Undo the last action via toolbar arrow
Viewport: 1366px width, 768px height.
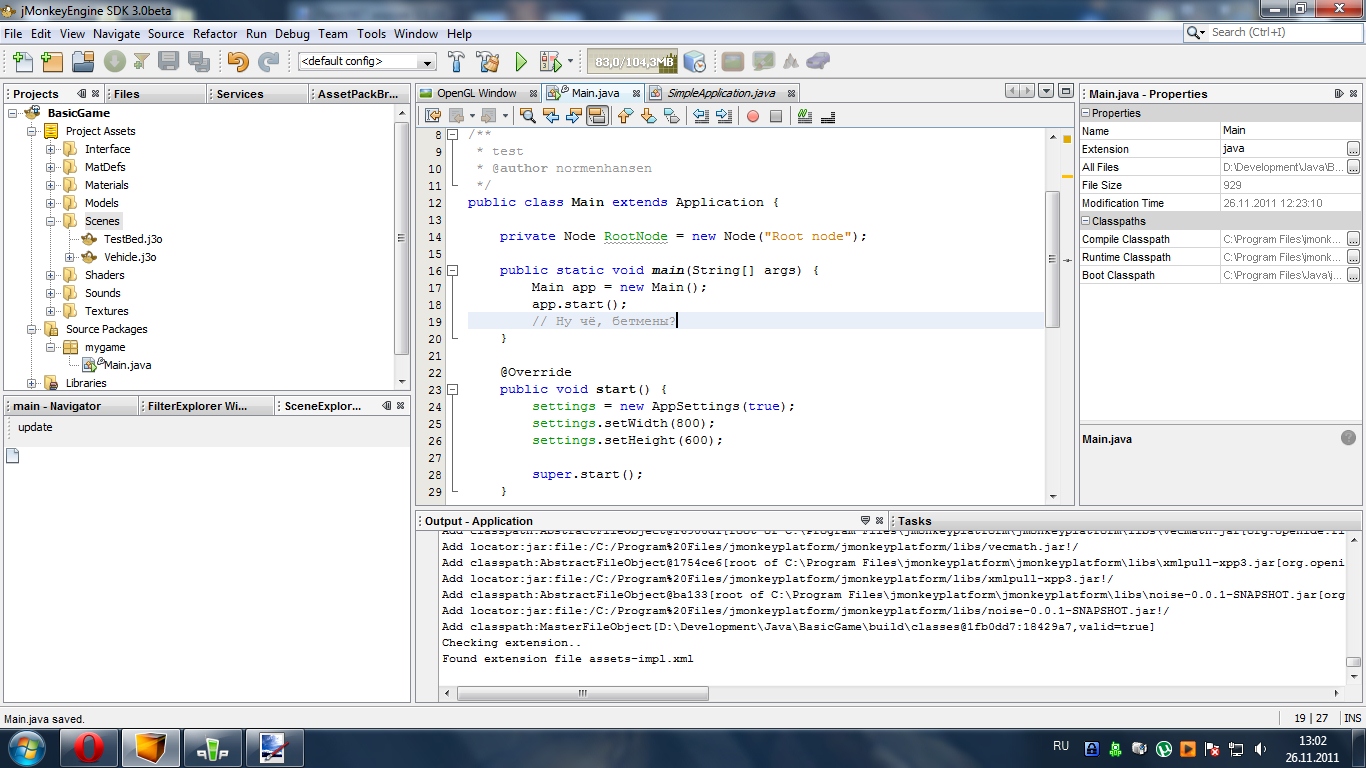(237, 62)
